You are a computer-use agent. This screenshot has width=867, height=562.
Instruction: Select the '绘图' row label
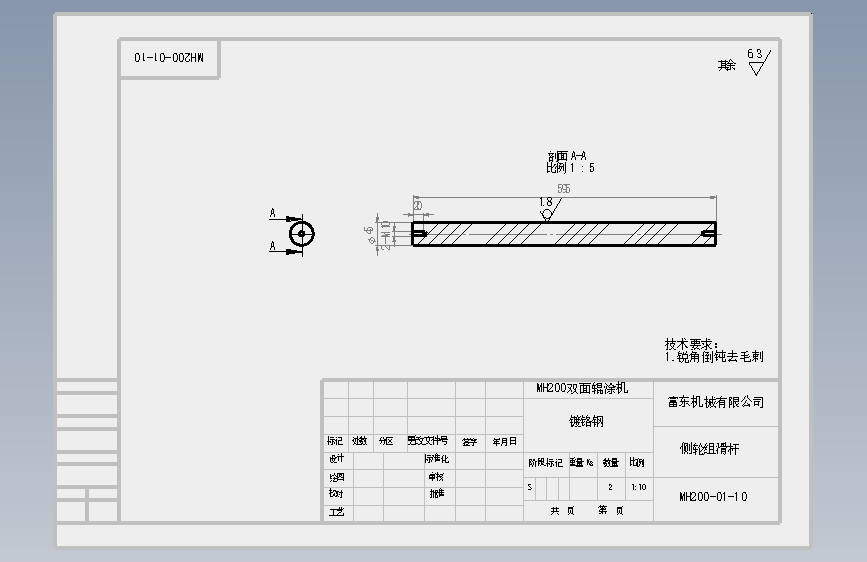337,477
